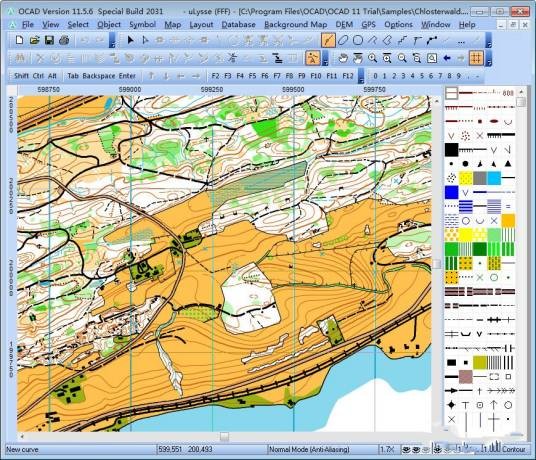
Task: Select the curve drawing mode tool
Action: (x=328, y=41)
